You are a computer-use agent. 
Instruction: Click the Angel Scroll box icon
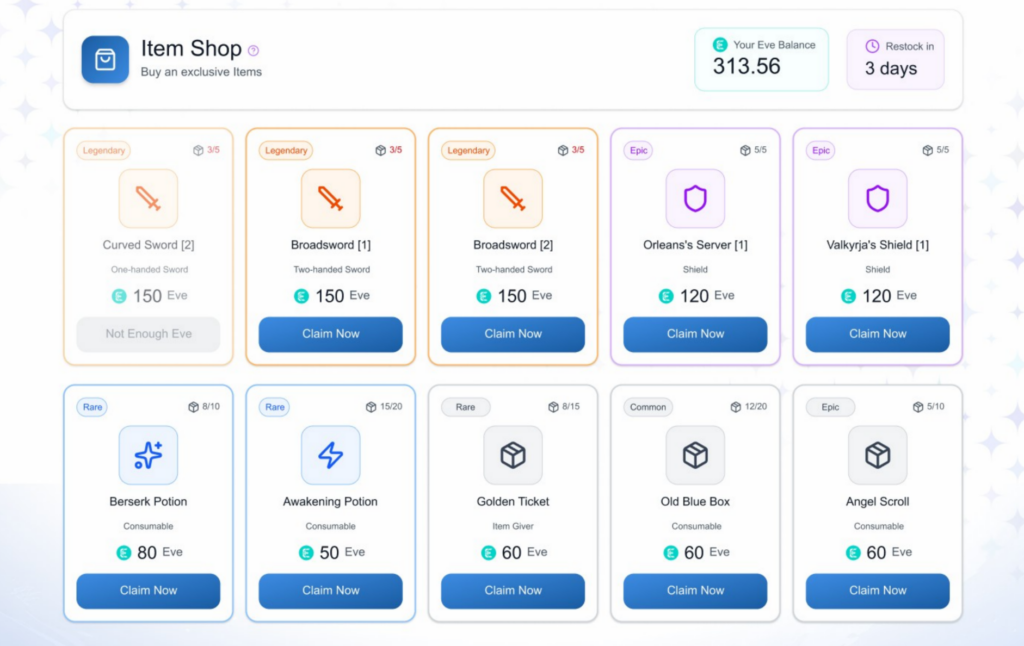[x=877, y=455]
